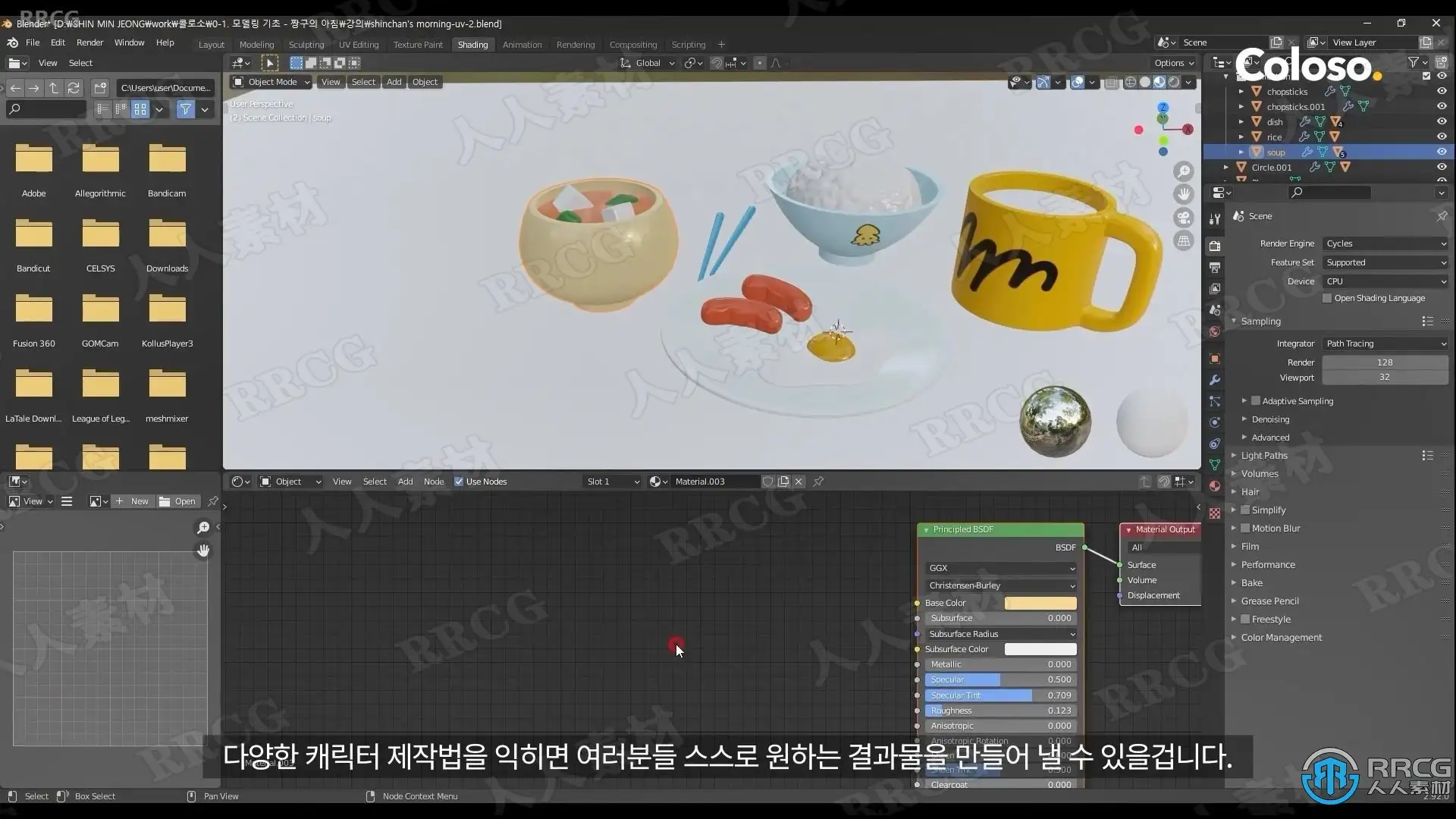The image size is (1456, 819).
Task: Uncheck the Use Nodes checkbox
Action: 459,482
